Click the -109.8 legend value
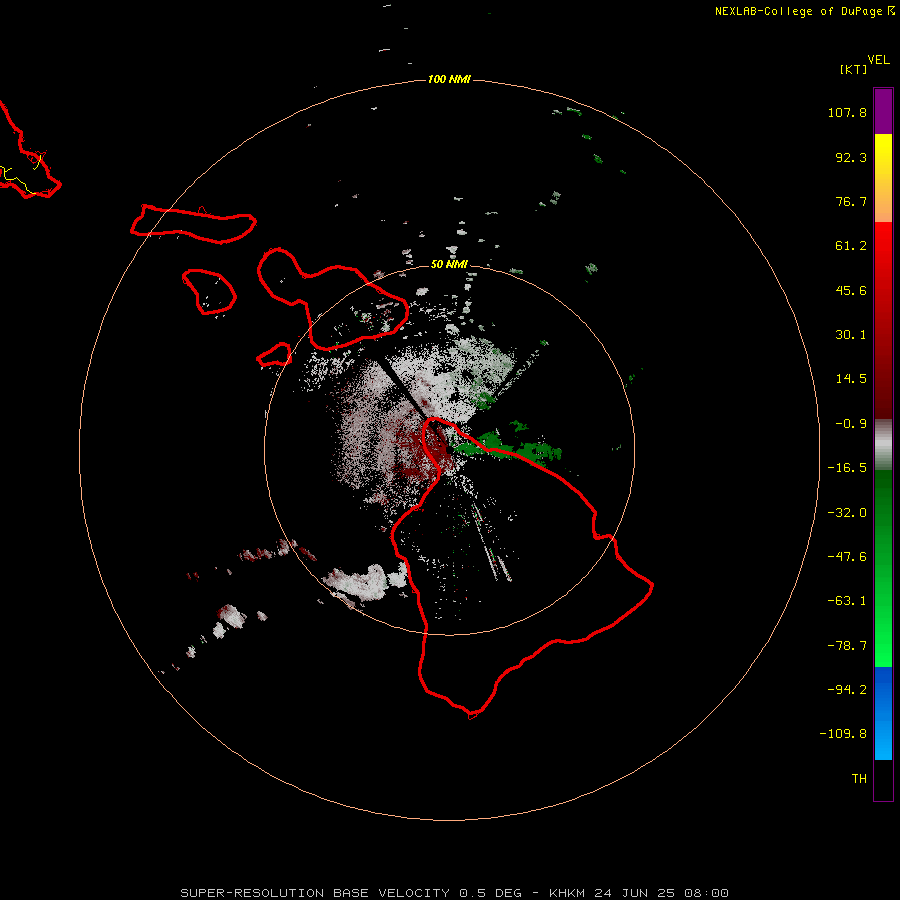Viewport: 900px width, 900px height. (843, 734)
